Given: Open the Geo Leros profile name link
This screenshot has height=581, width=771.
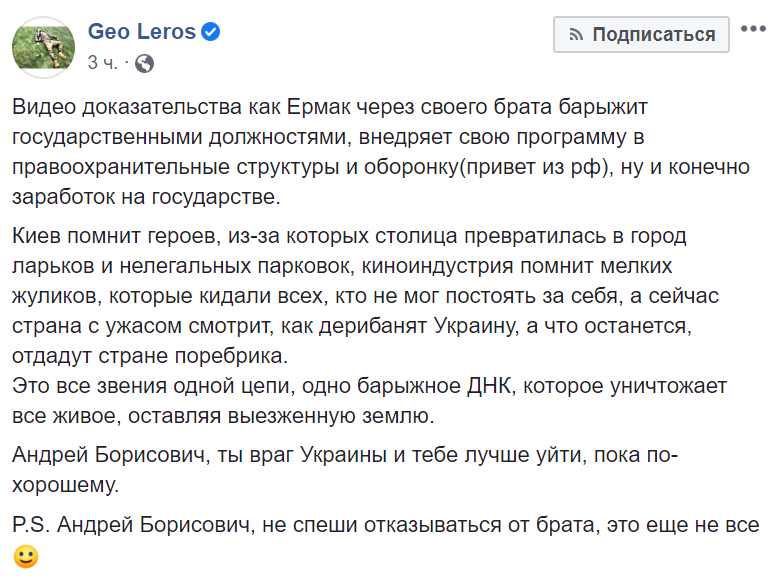Looking at the screenshot, I should coord(142,31).
